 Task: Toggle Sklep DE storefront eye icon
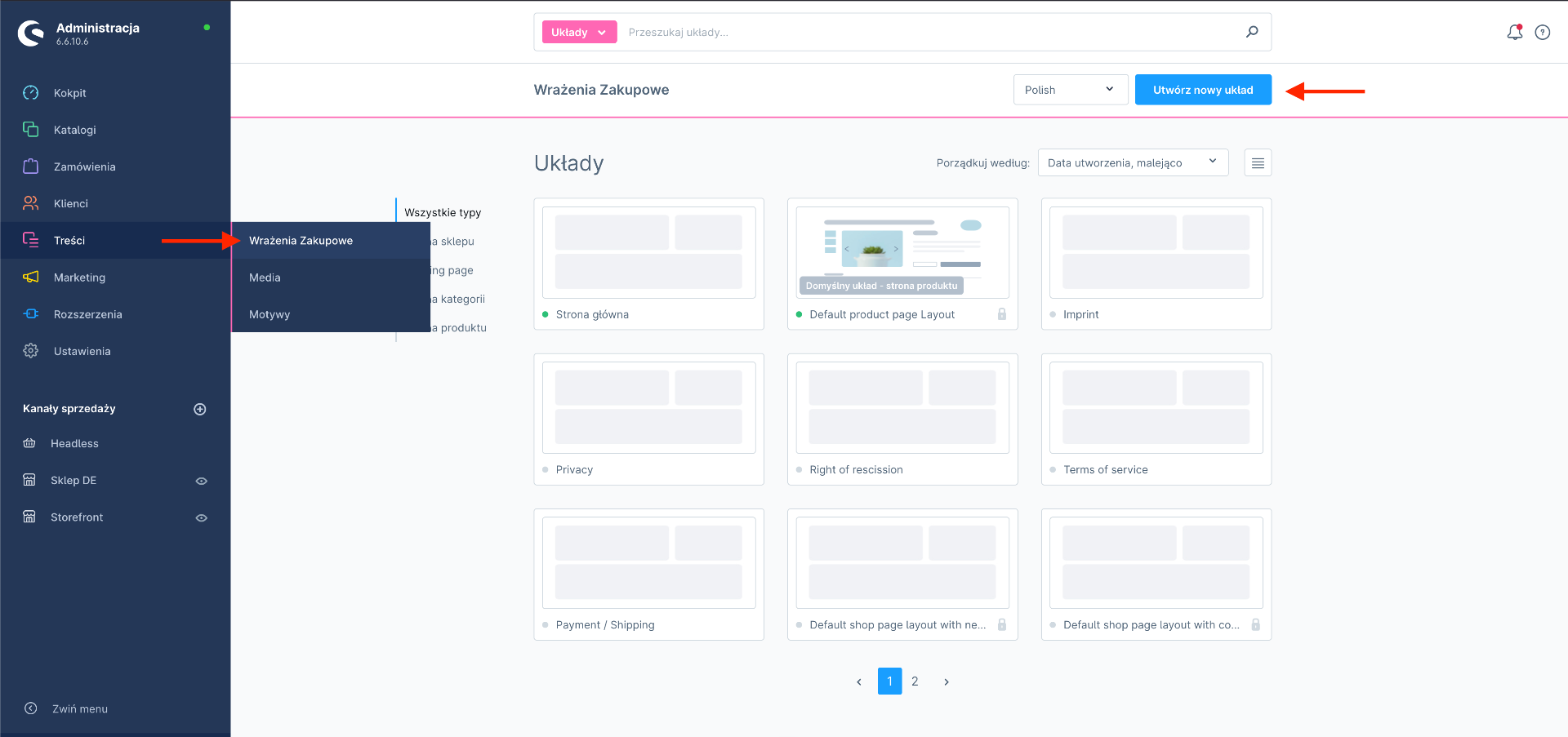coord(201,481)
